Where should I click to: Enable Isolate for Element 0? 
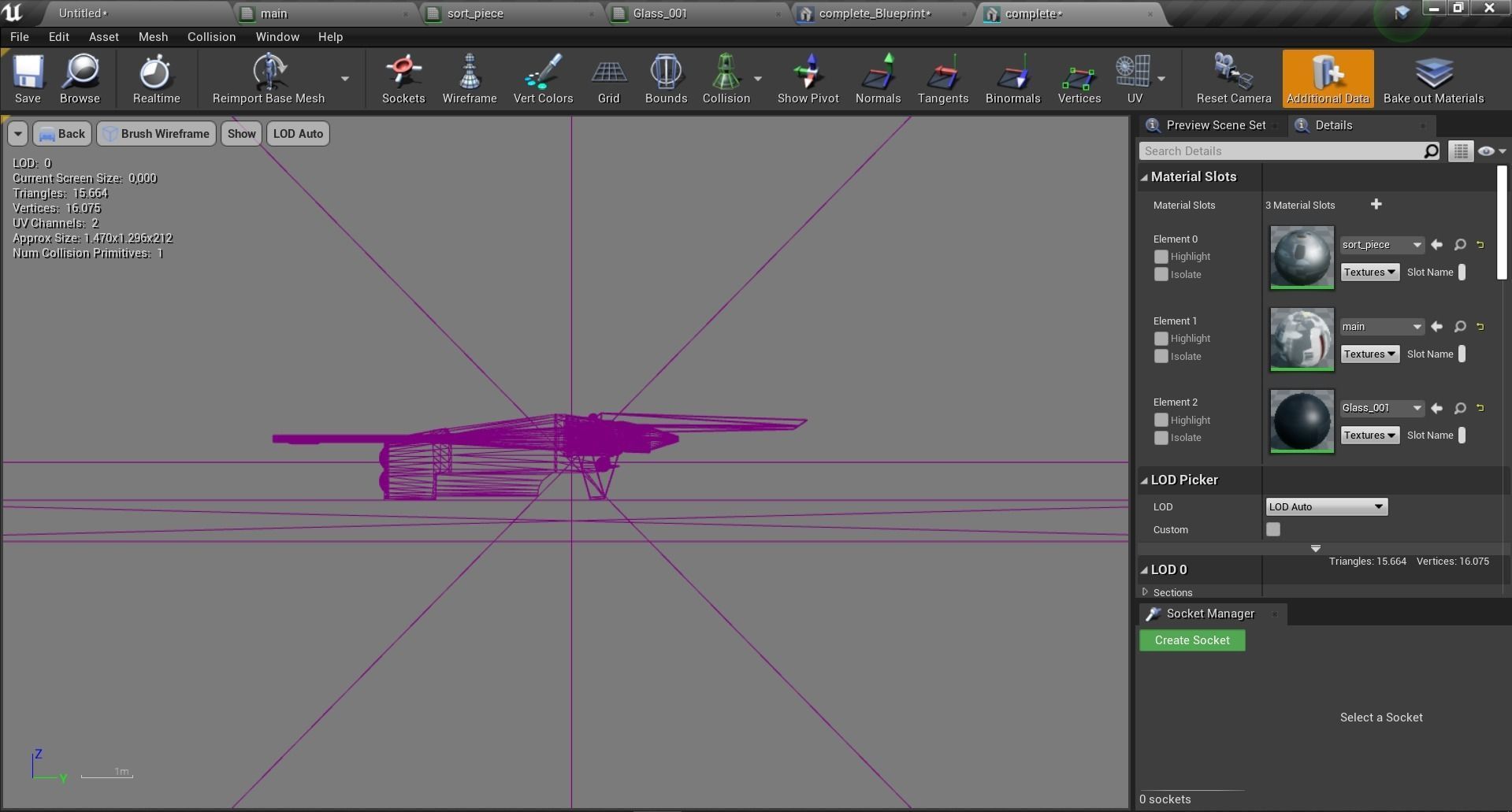coord(1161,274)
